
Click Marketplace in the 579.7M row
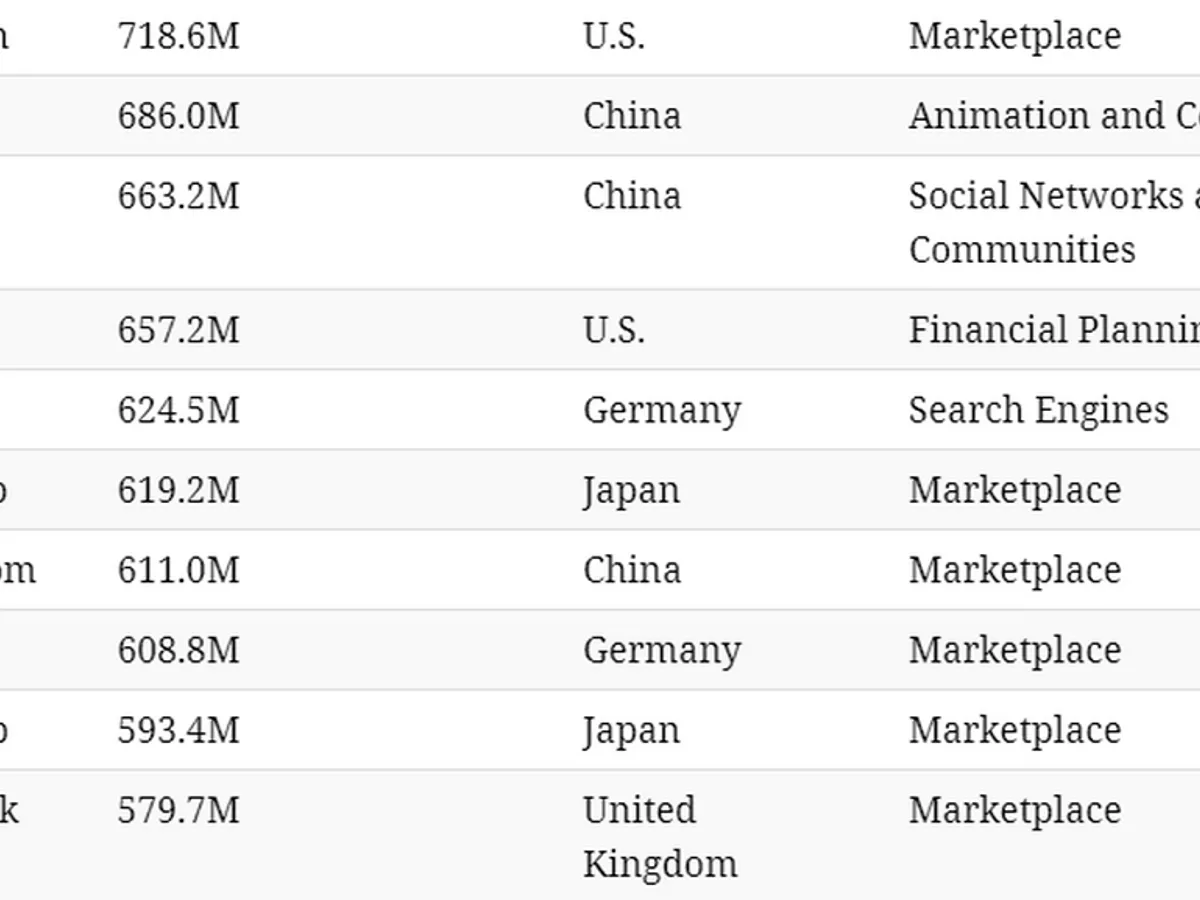click(x=1015, y=810)
